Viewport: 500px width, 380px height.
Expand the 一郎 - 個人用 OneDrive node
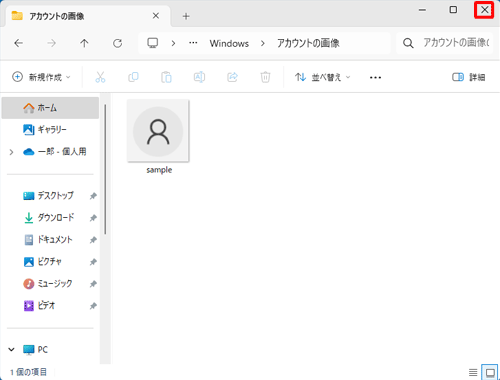click(x=11, y=152)
